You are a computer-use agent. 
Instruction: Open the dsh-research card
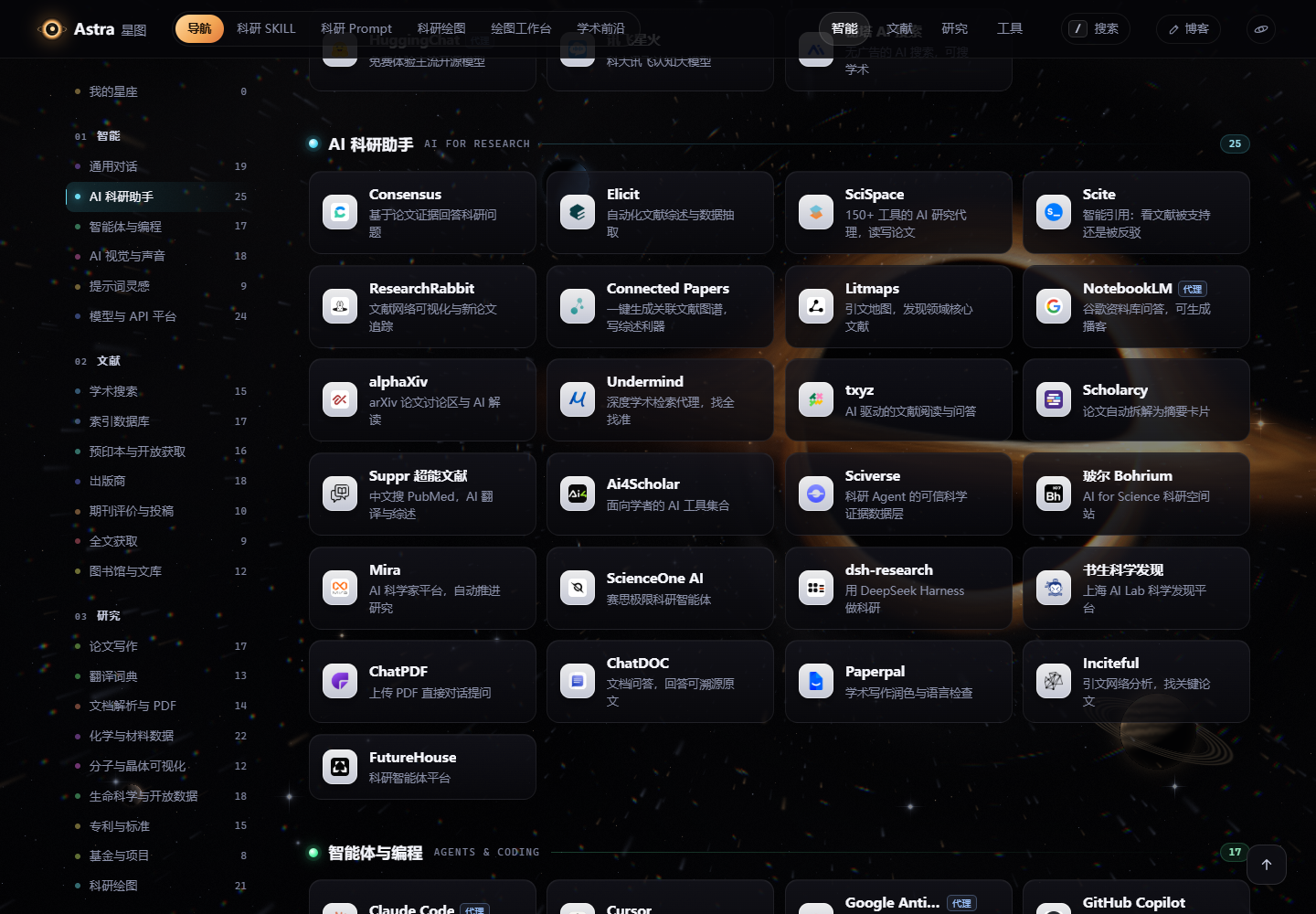click(898, 588)
